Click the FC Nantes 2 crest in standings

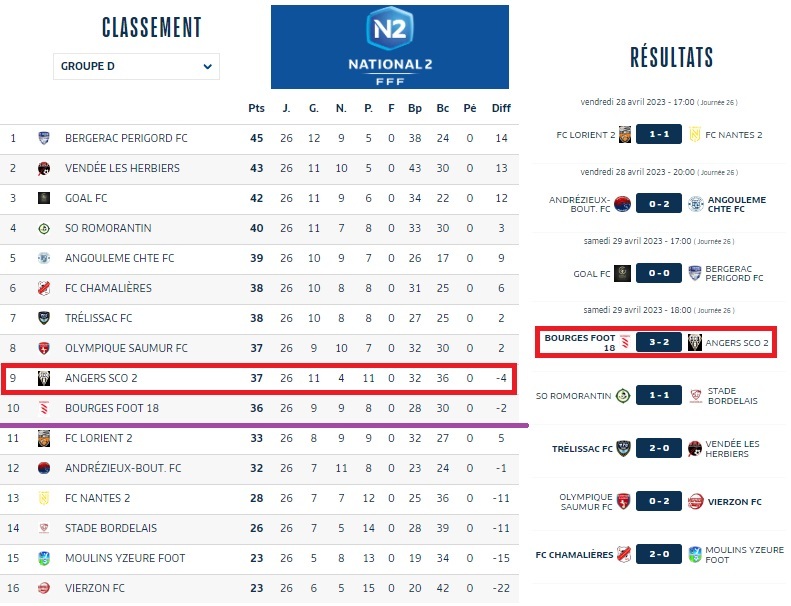pos(44,498)
